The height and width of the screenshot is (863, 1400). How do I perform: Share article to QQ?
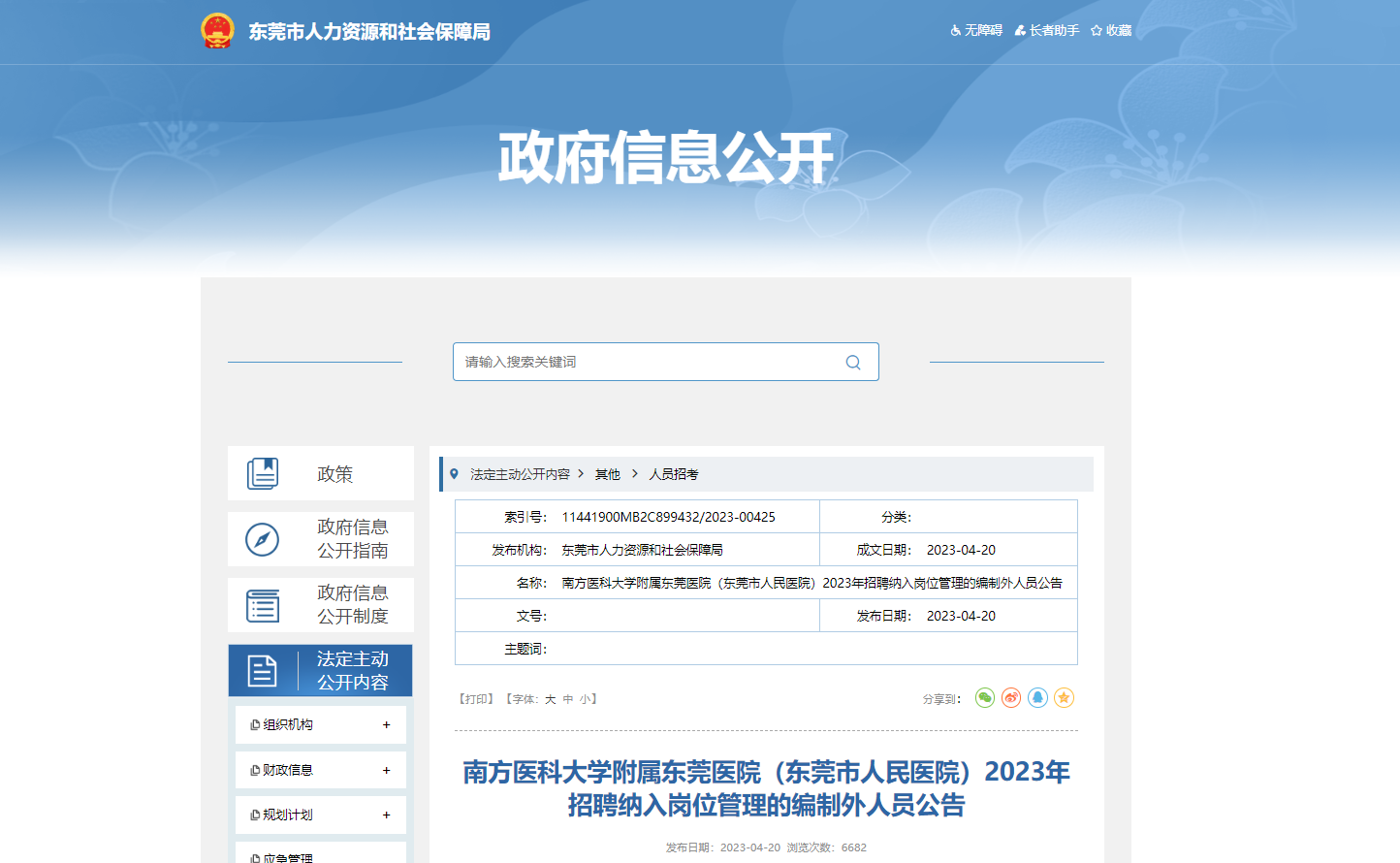click(x=1037, y=698)
